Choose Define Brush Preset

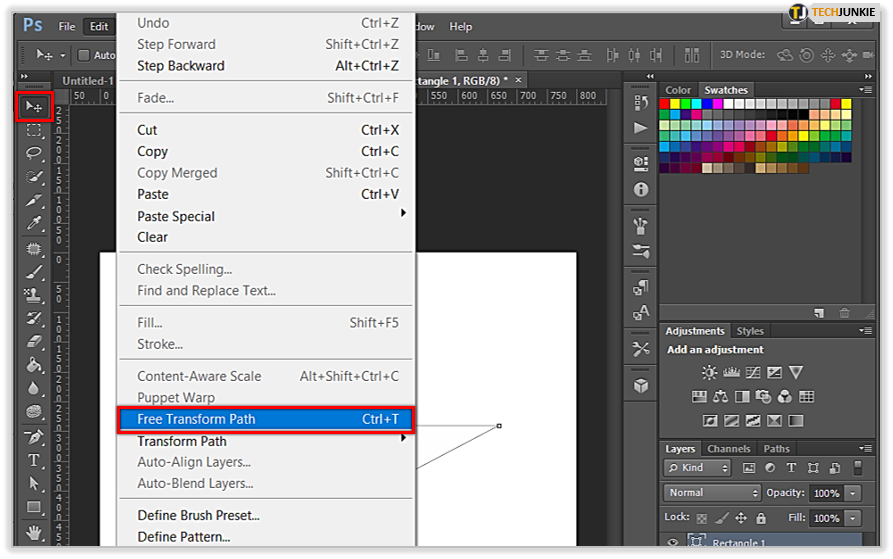click(x=266, y=515)
